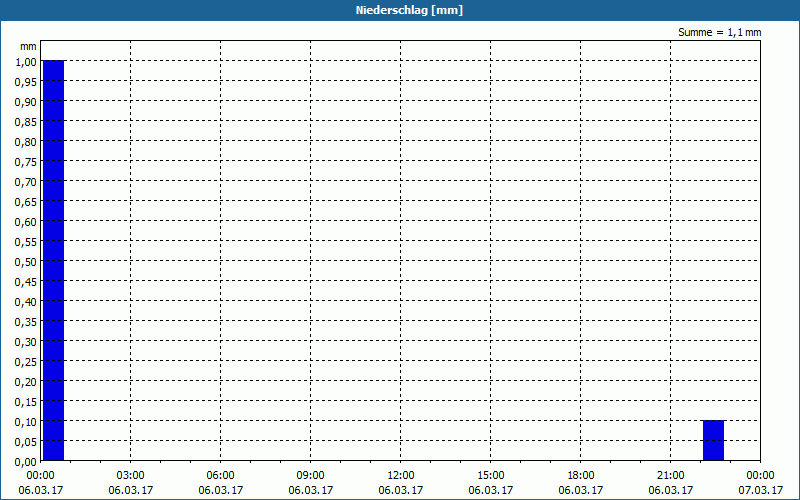Click the 1,00 mm precipitation bar at 00:00
Image resolution: width=800 pixels, height=500 pixels.
53,260
